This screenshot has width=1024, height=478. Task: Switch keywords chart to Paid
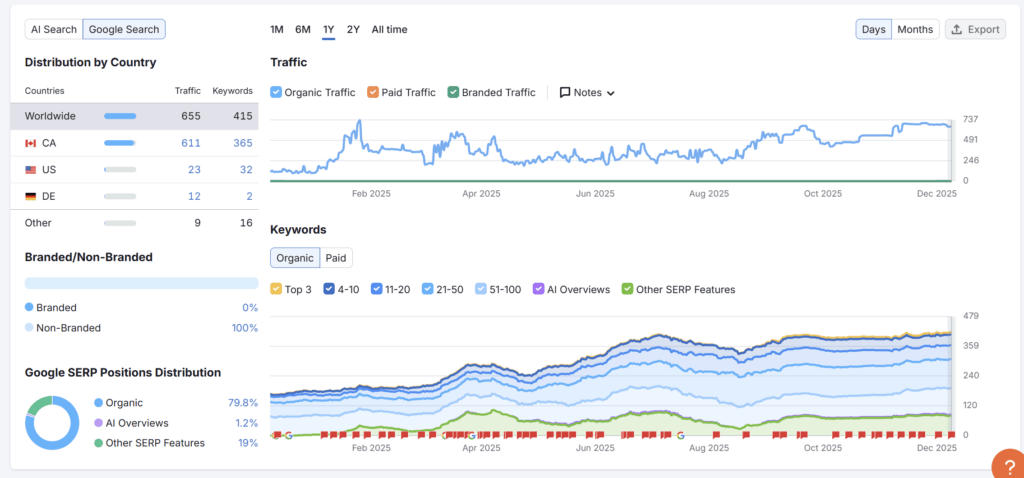(x=336, y=258)
